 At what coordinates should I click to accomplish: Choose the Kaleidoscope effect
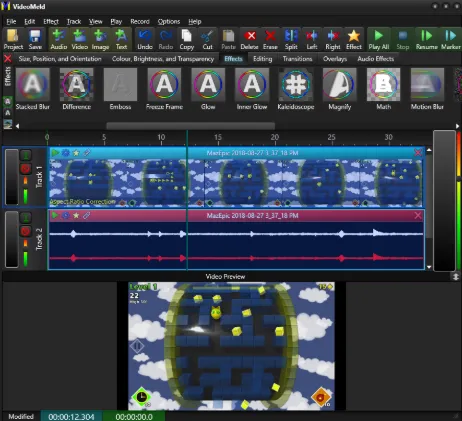point(296,89)
